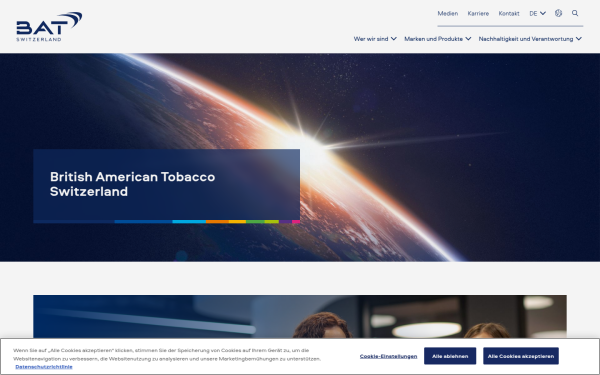Click the Alle ablehnen button

(x=450, y=356)
